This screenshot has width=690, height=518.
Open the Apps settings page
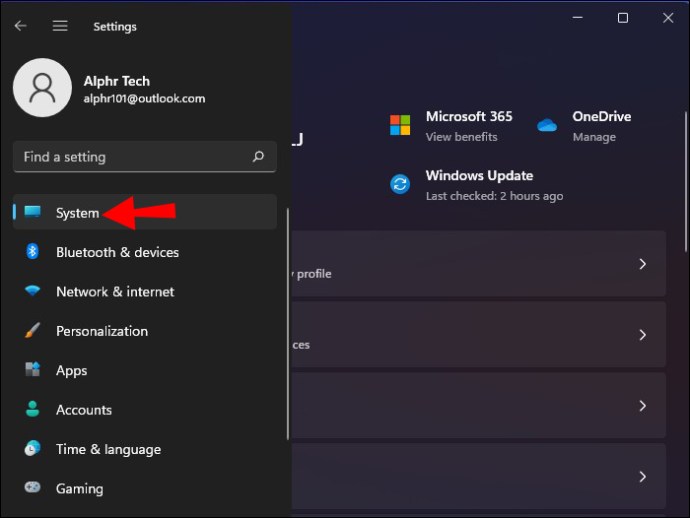tap(71, 370)
